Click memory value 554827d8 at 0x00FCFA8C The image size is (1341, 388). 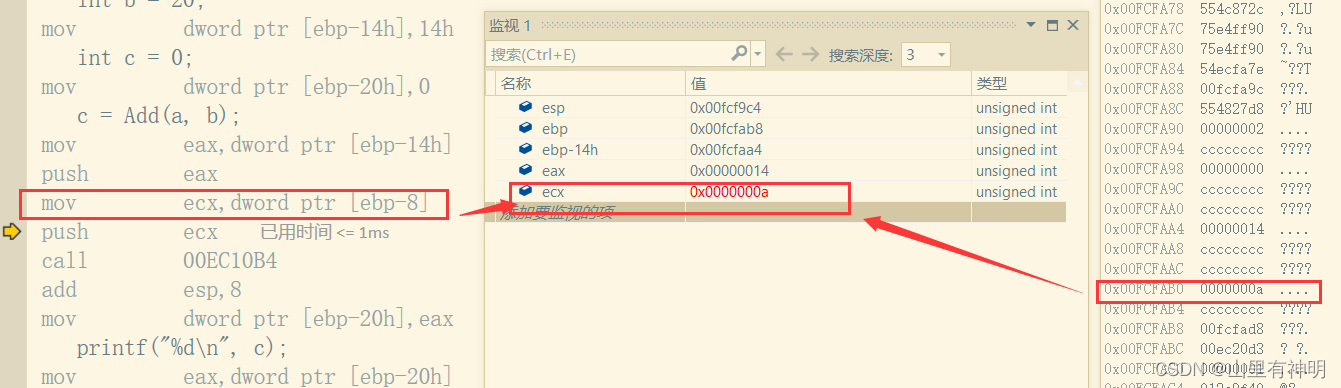(x=1231, y=109)
